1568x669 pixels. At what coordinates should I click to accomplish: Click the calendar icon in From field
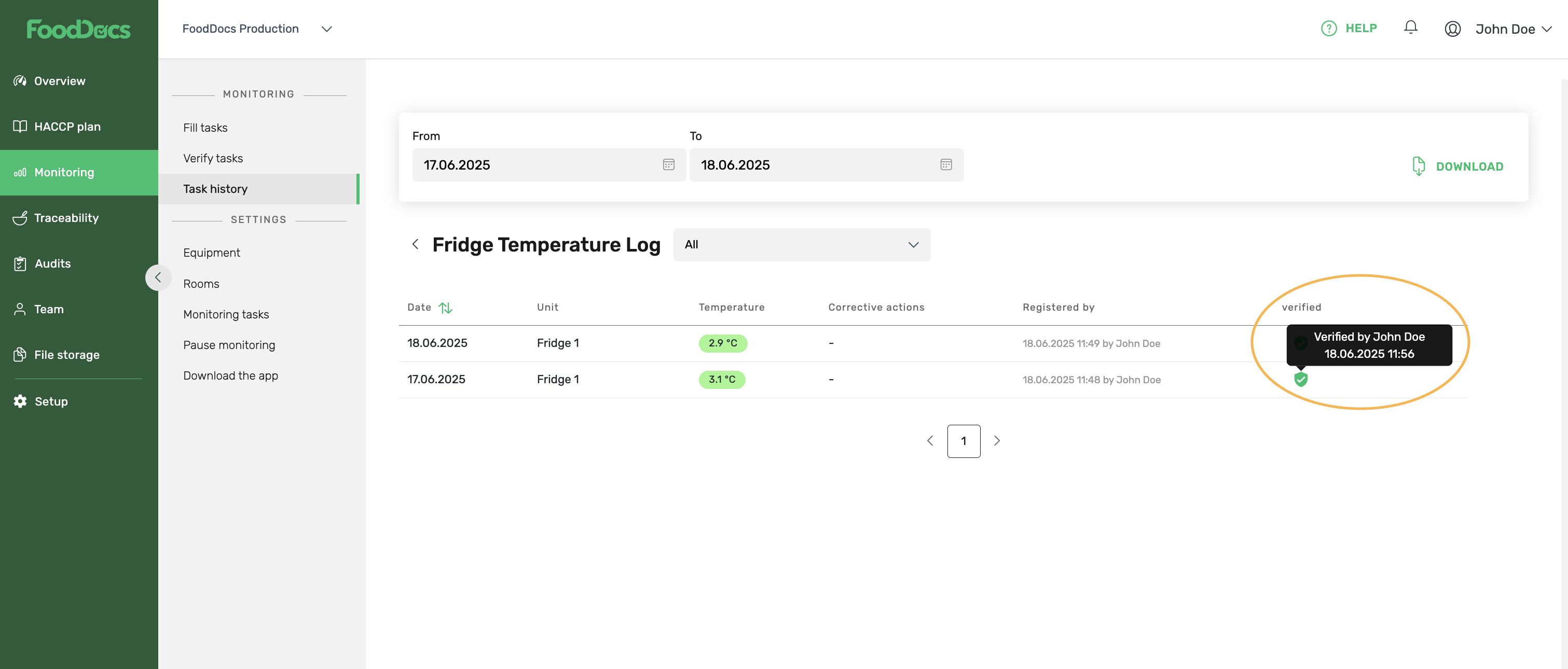(668, 164)
